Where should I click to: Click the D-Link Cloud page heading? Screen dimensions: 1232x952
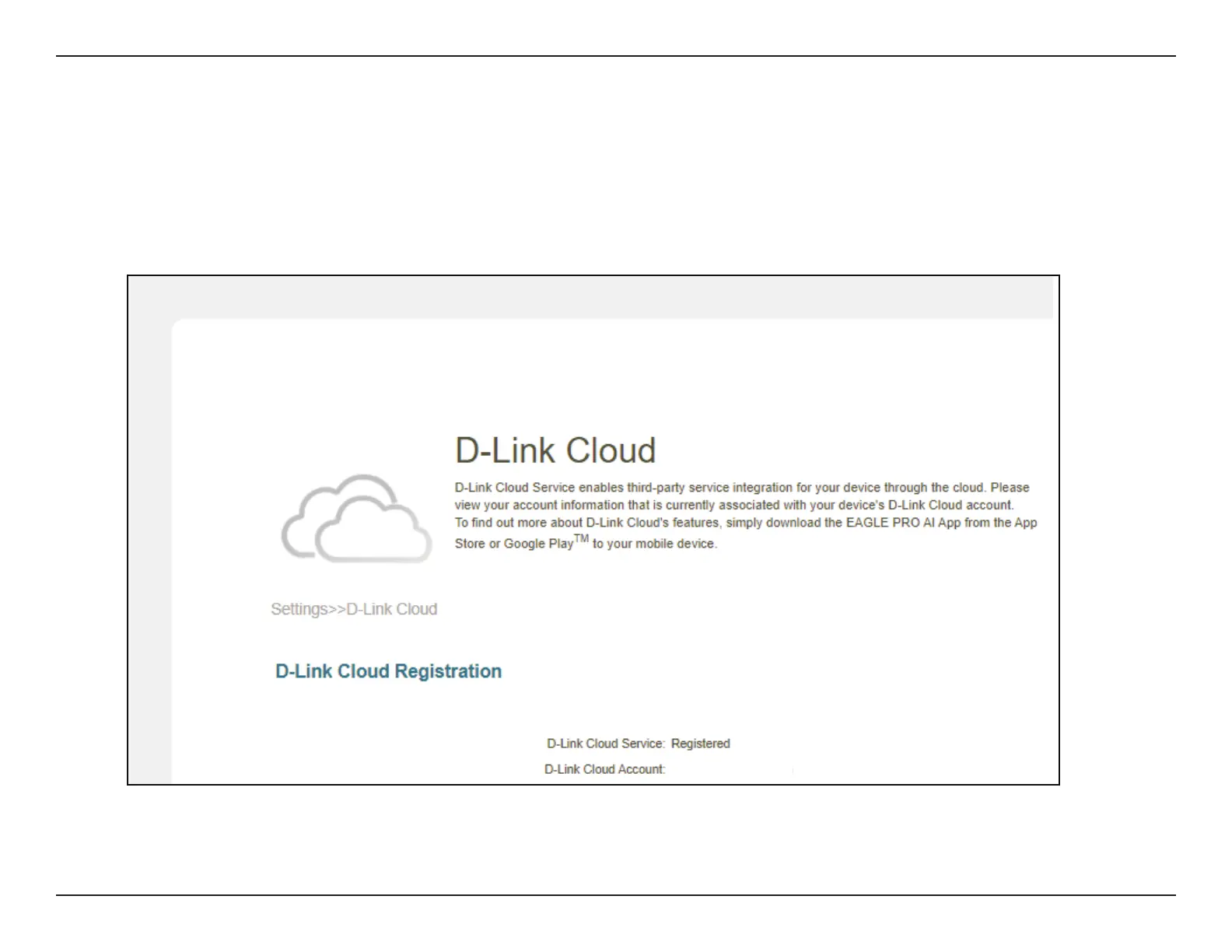point(555,451)
